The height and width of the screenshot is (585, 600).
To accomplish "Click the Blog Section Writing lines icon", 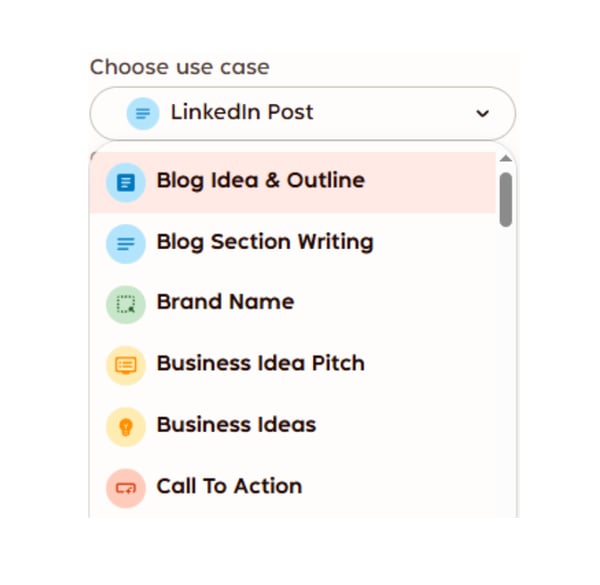I will tap(126, 244).
